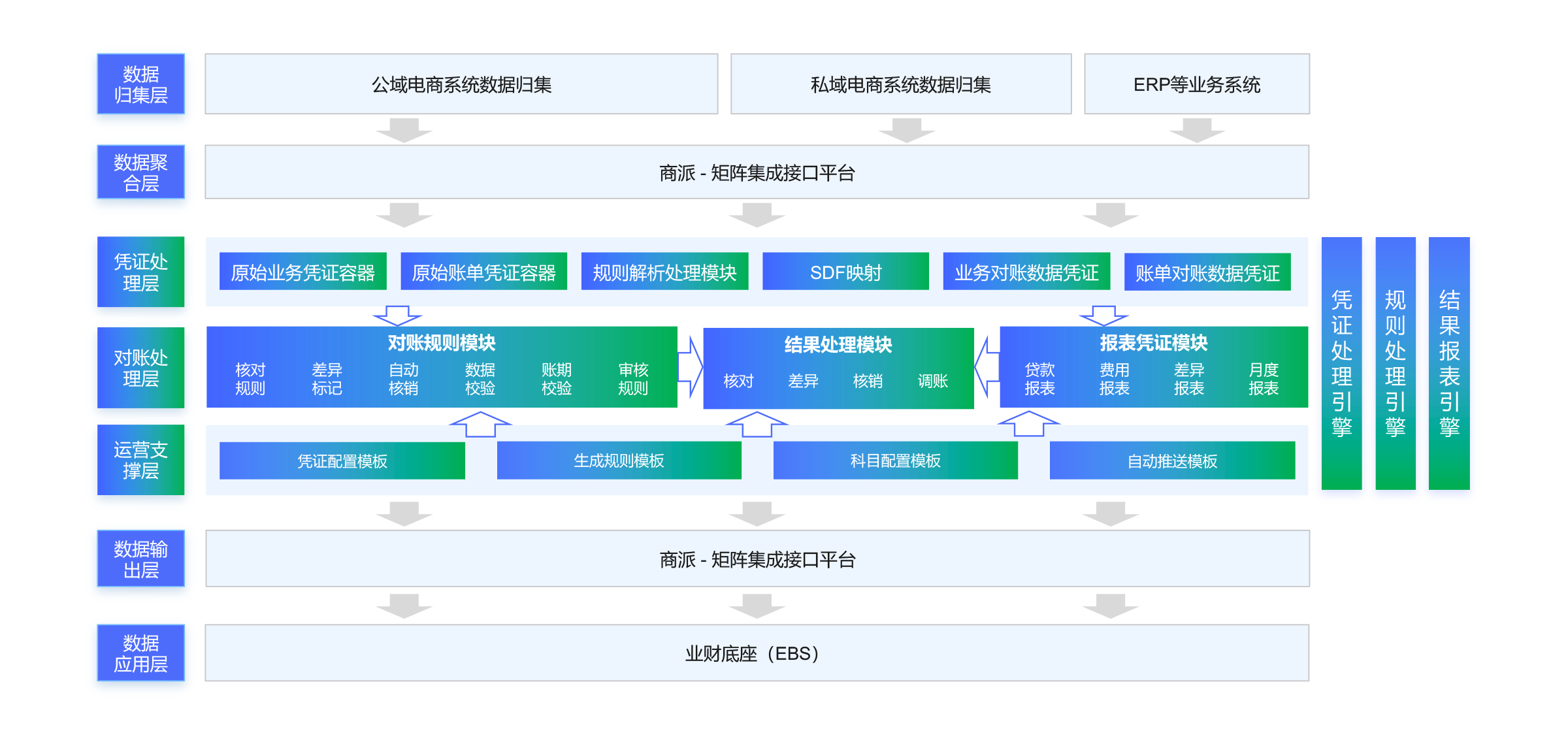Select the 生成规则模板 block

click(x=619, y=461)
